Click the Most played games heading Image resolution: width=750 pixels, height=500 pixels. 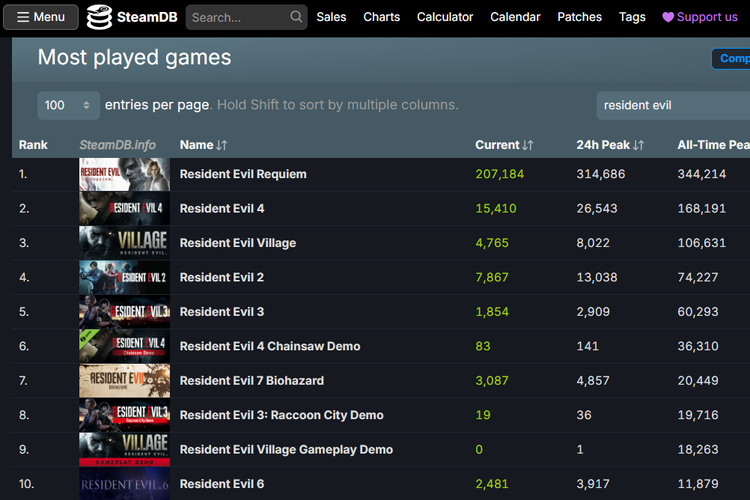[134, 57]
